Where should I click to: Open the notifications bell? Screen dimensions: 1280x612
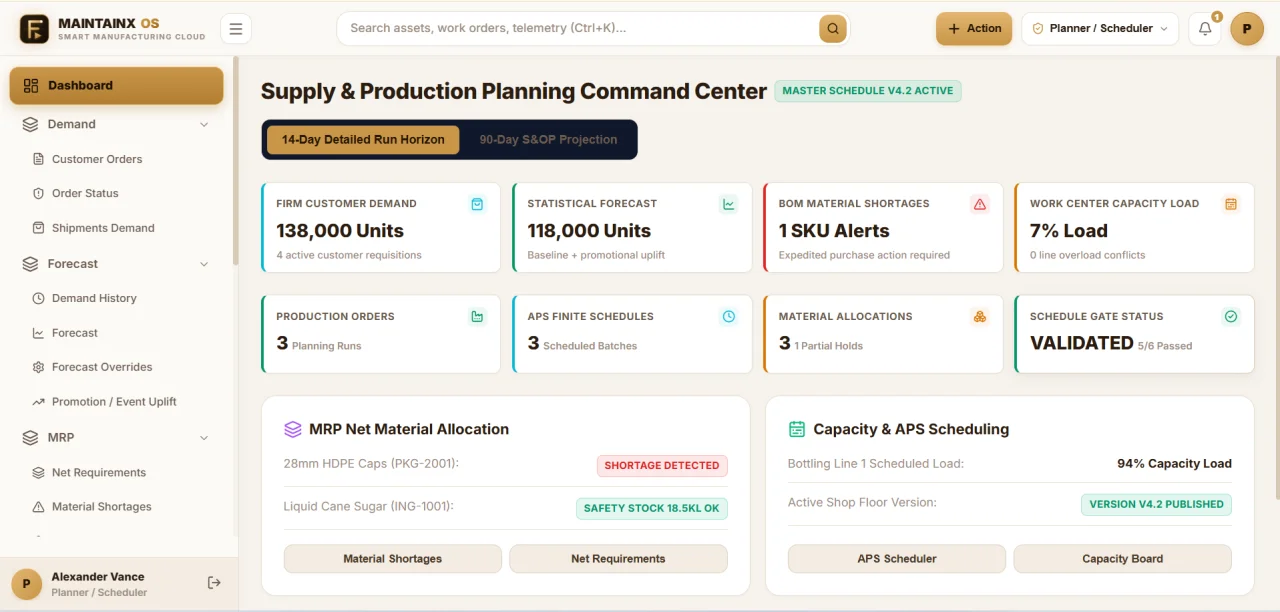click(x=1205, y=29)
